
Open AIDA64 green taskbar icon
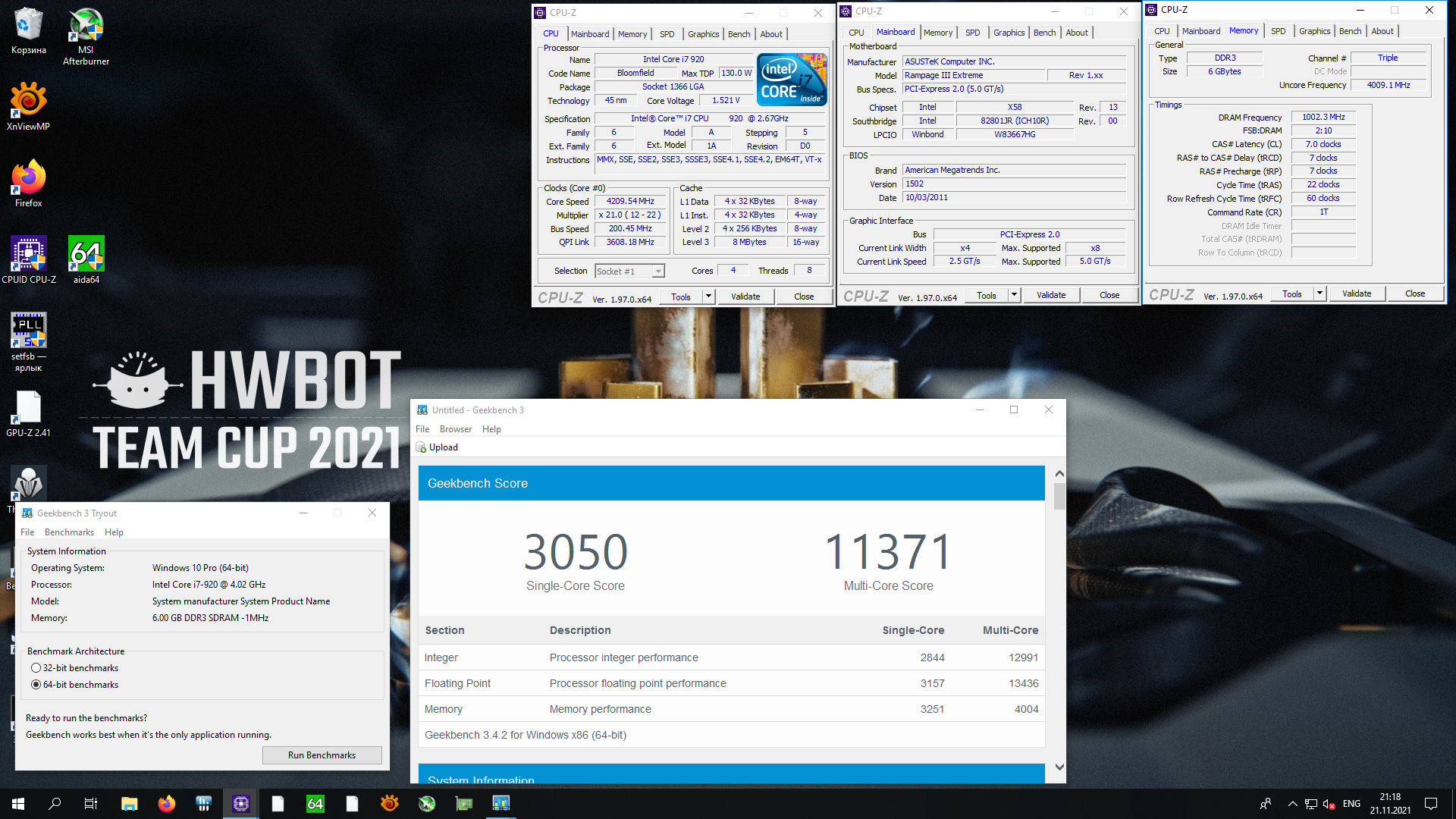315,804
